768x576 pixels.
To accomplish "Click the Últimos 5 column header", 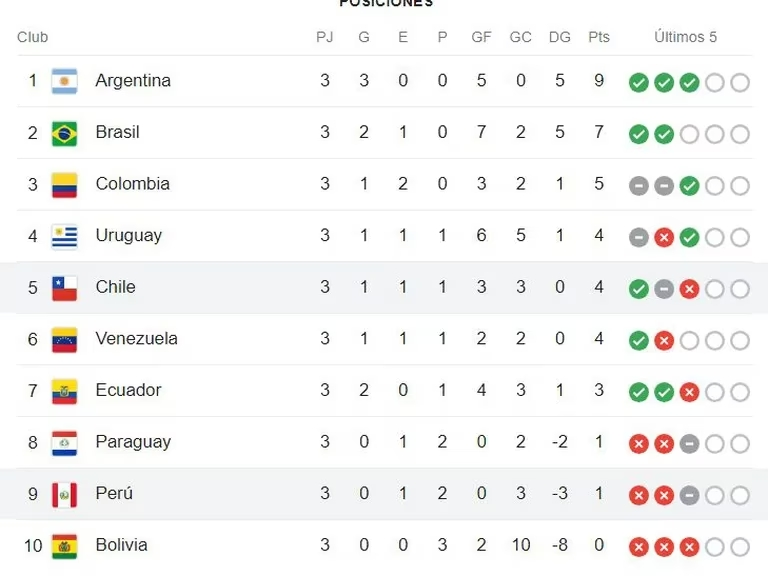I will [x=685, y=37].
